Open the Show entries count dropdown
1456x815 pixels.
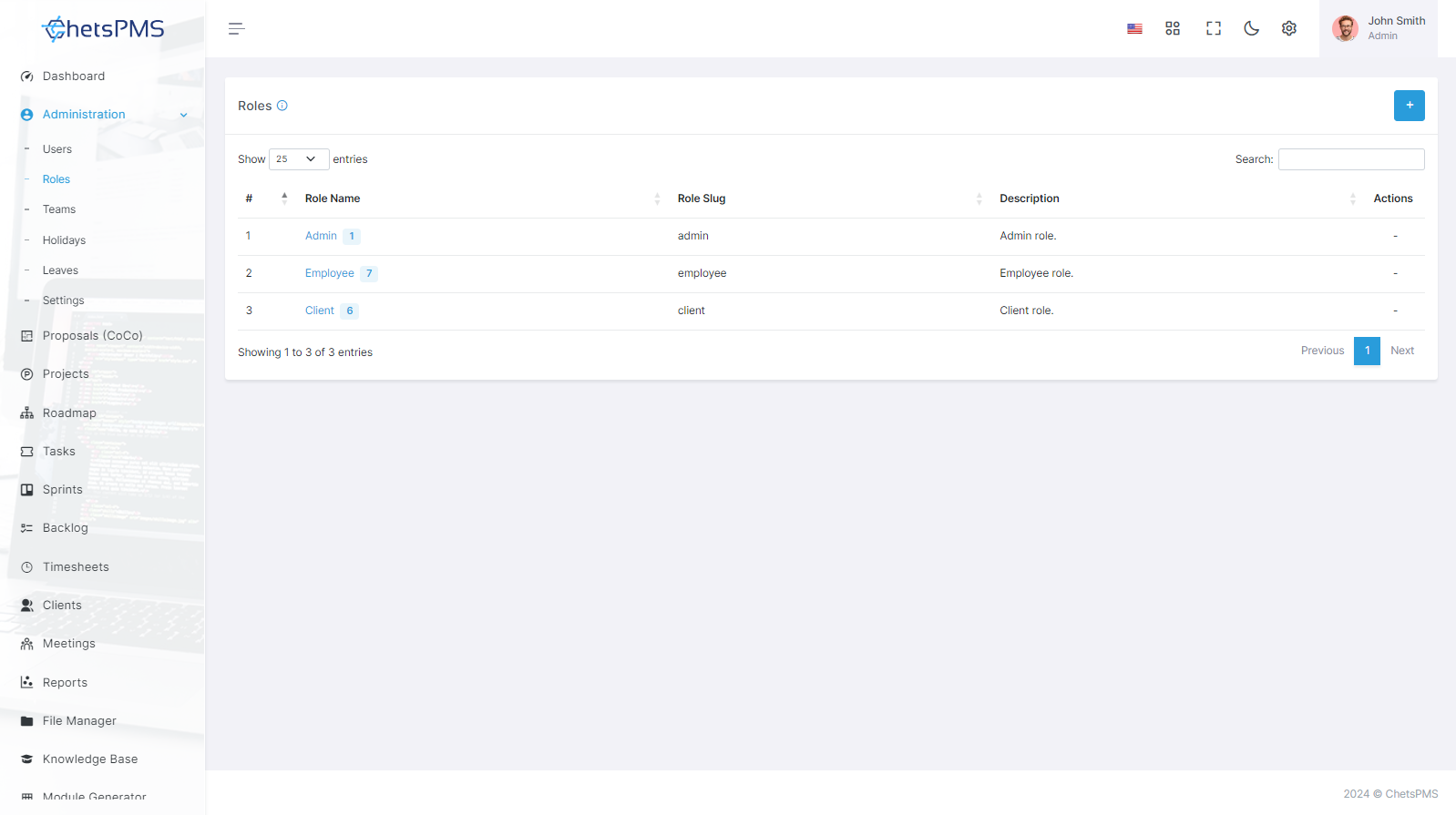click(299, 159)
